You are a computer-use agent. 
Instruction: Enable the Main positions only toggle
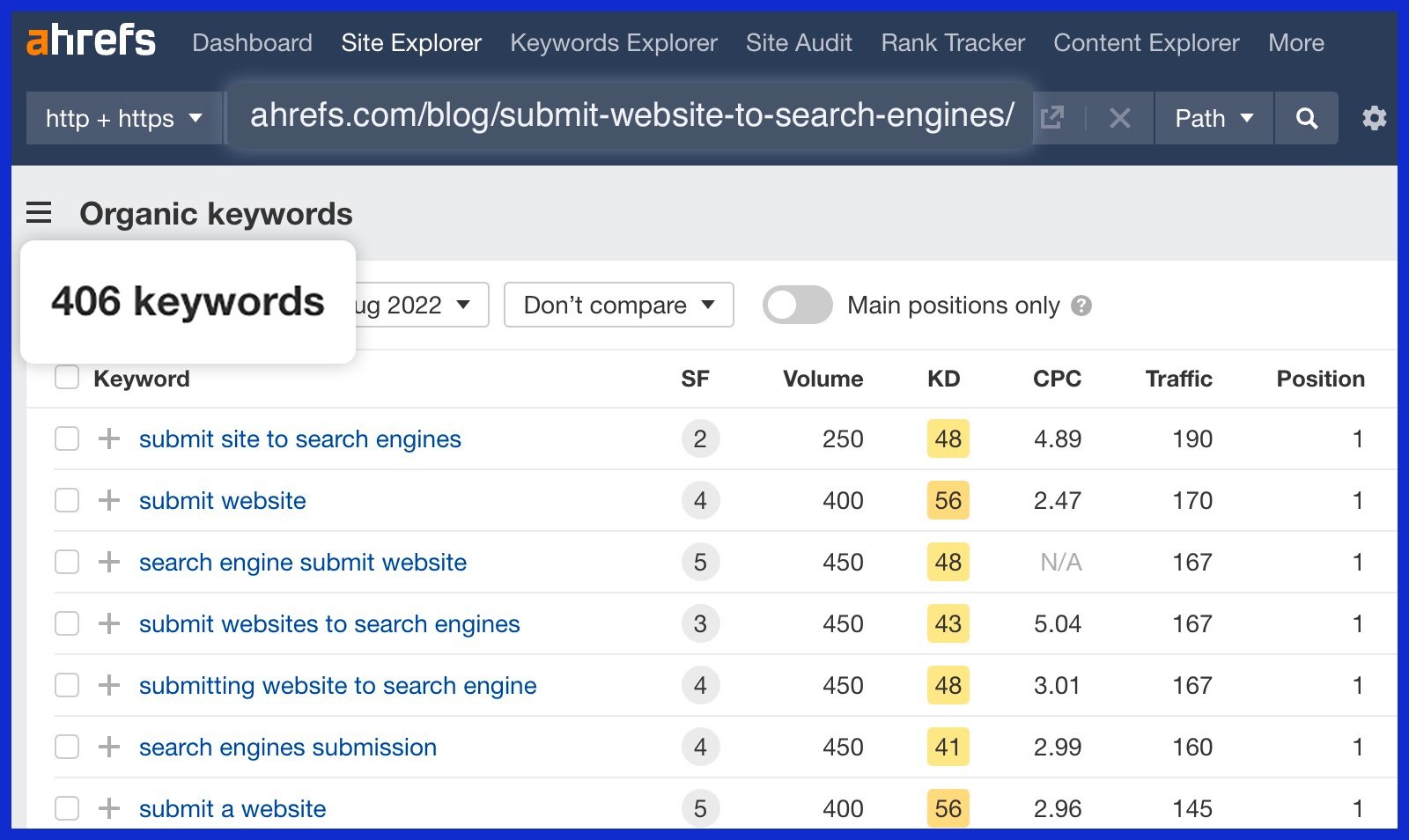797,305
